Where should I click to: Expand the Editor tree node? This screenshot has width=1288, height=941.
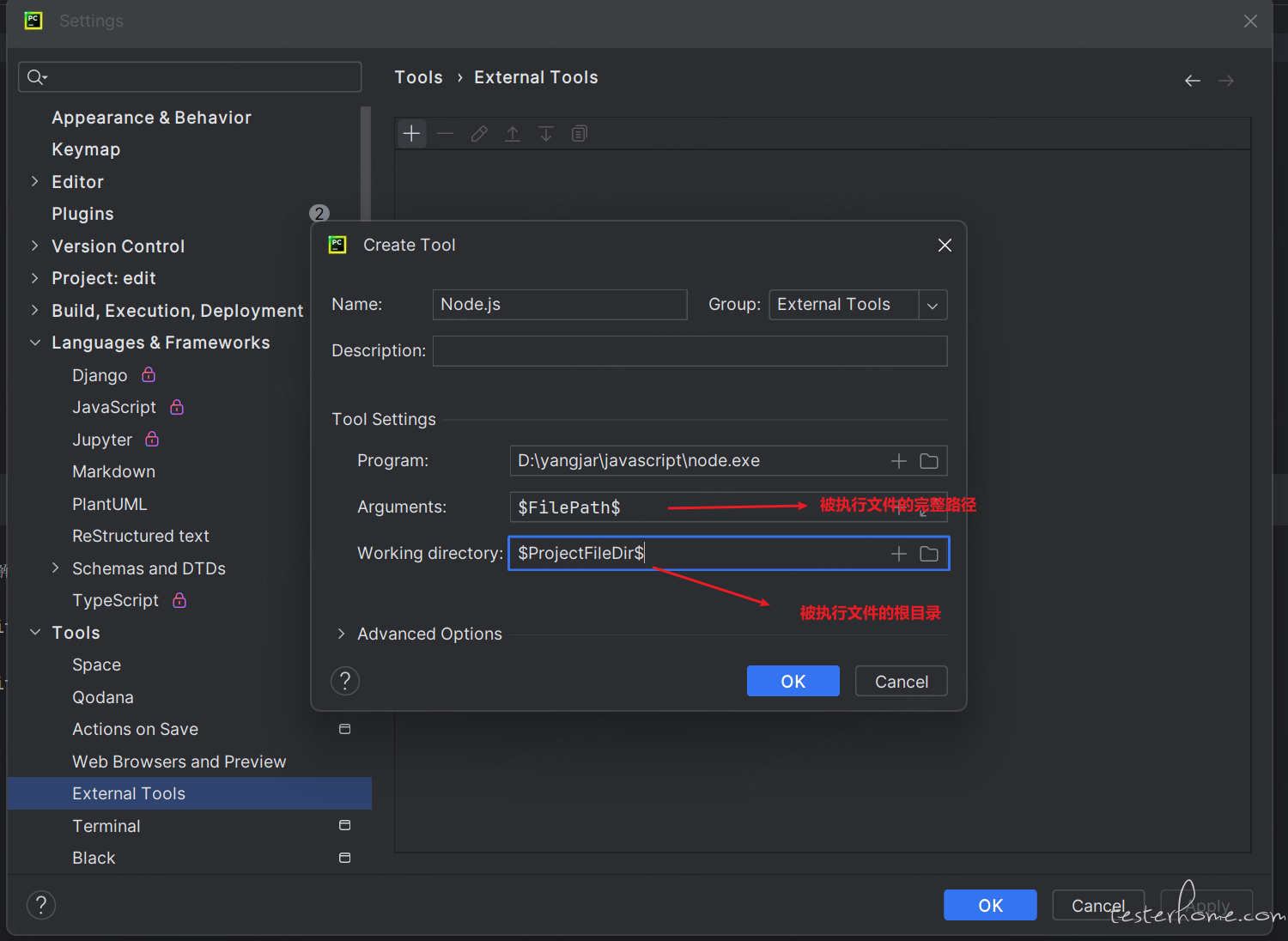34,181
